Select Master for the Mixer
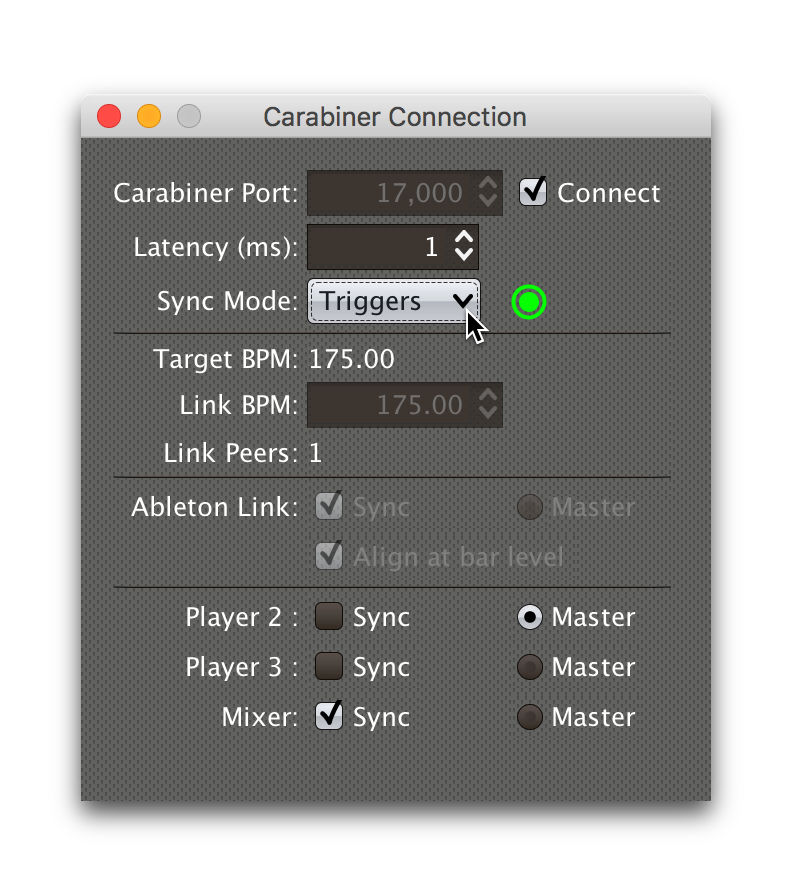Screen dimensions: 792x894 529,717
